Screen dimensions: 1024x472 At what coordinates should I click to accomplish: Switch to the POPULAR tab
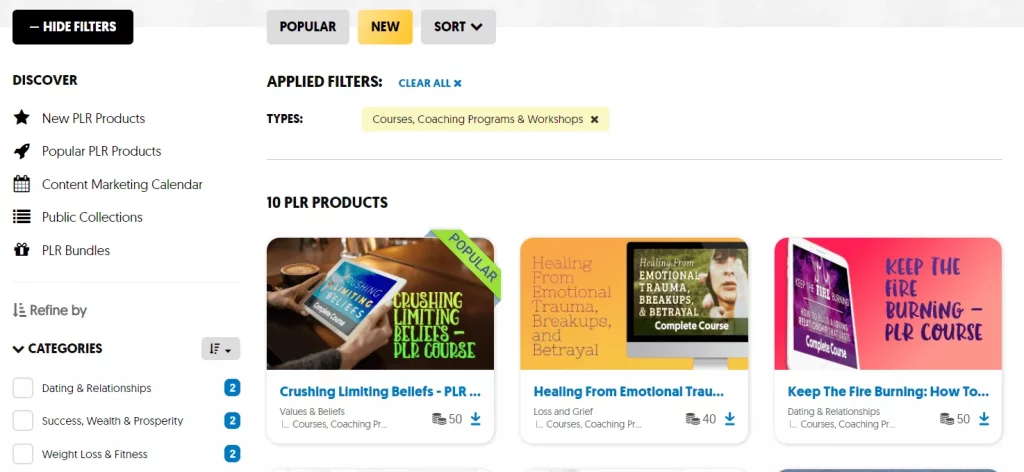coord(308,27)
